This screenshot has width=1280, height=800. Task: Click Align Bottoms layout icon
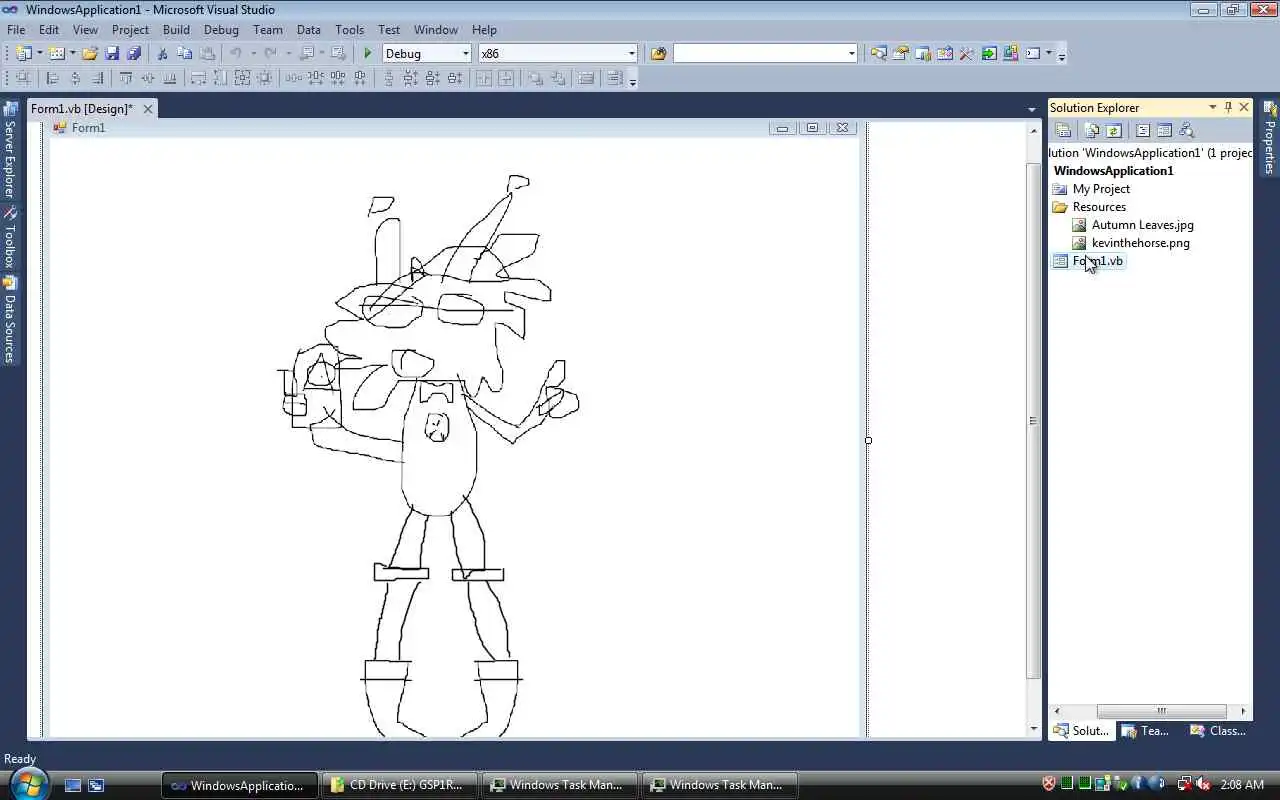(170, 78)
